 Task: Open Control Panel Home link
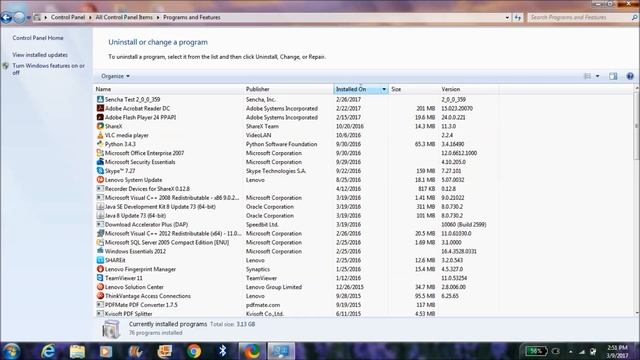coord(38,38)
